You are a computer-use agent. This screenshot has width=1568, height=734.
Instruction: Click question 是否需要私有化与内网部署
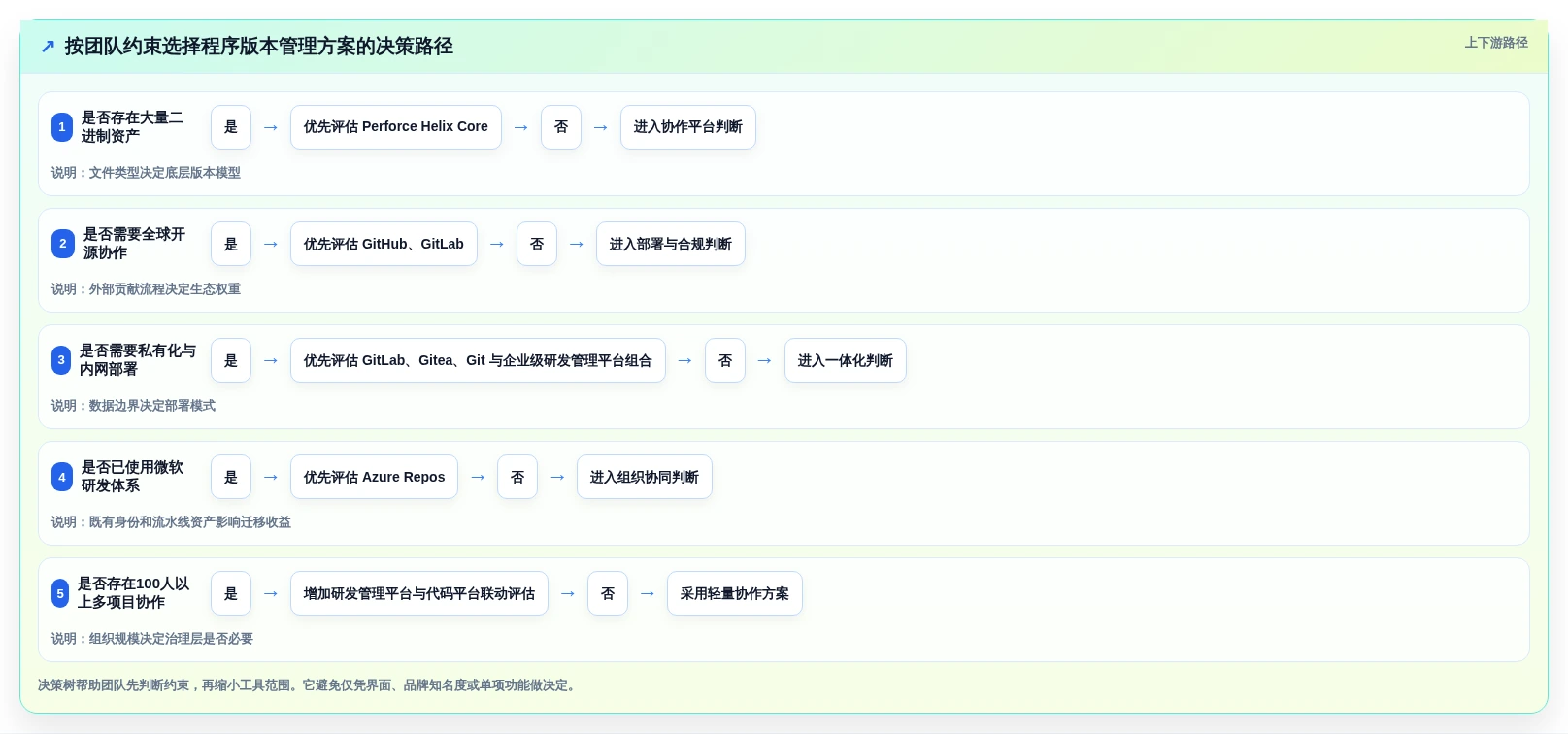(x=138, y=360)
